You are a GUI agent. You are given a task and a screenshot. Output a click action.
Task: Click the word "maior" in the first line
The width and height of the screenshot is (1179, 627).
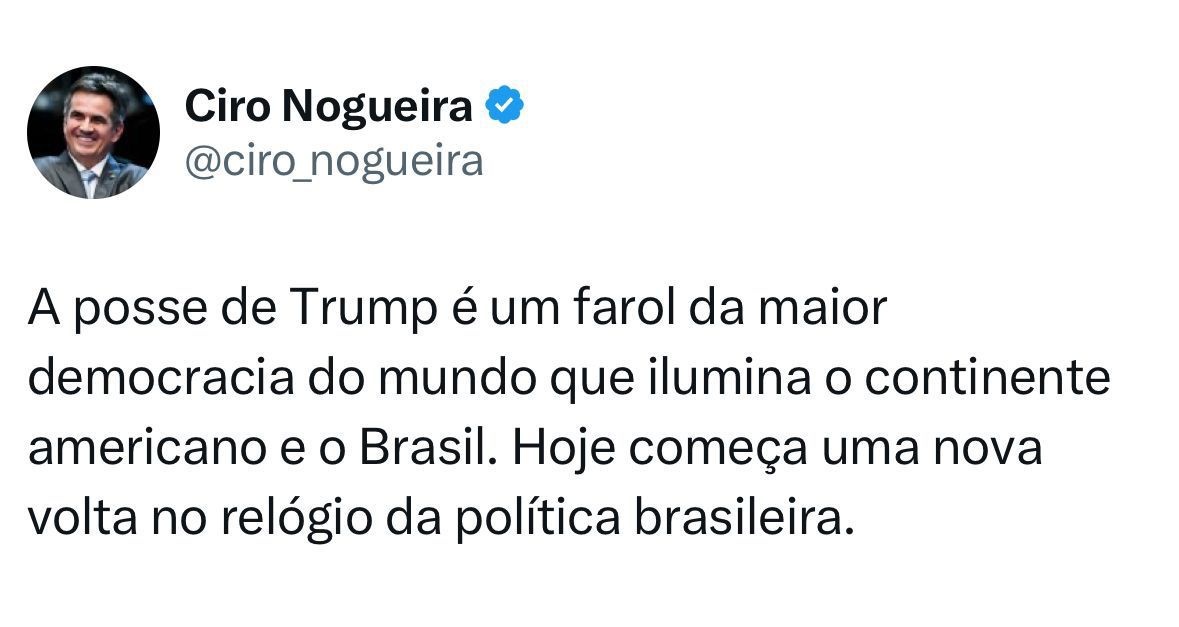[823, 307]
